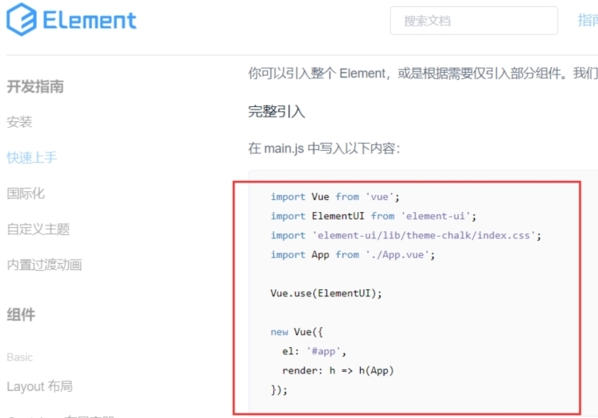Open the 安装 sidebar page
This screenshot has width=598, height=418.
[19, 122]
